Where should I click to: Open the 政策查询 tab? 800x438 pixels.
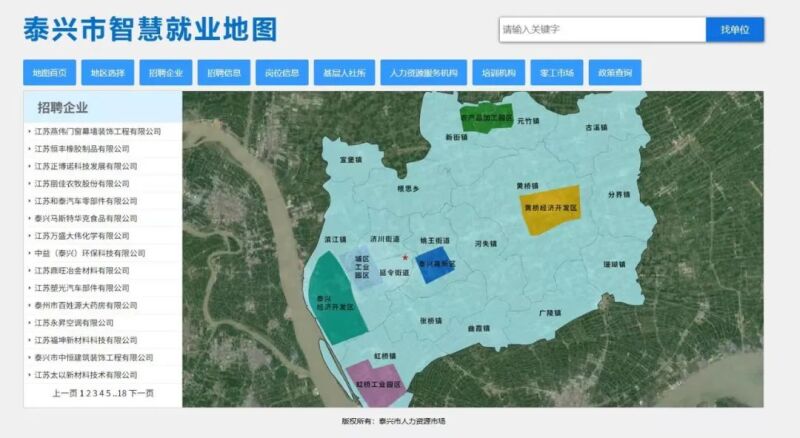(615, 73)
